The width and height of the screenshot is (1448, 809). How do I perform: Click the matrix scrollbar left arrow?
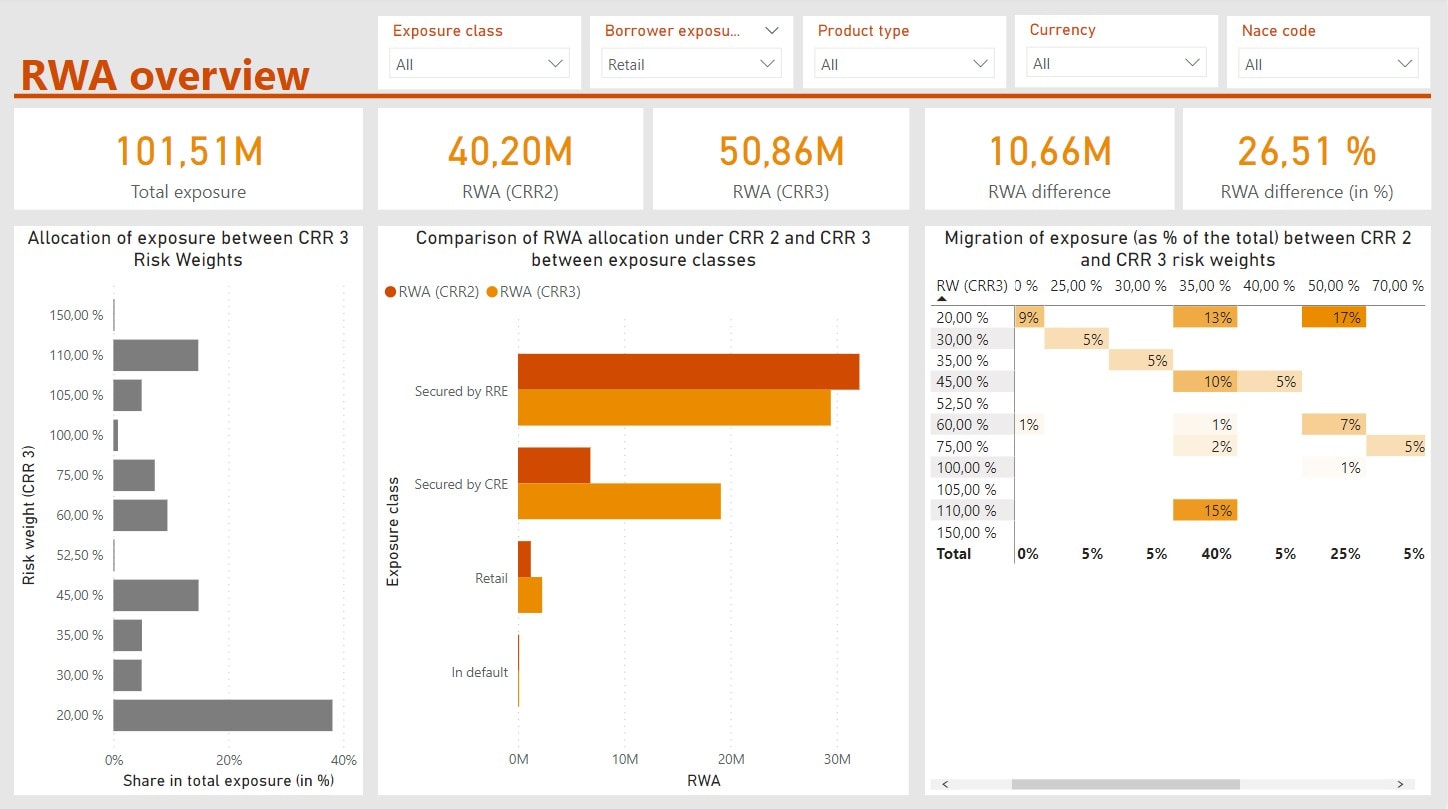944,785
